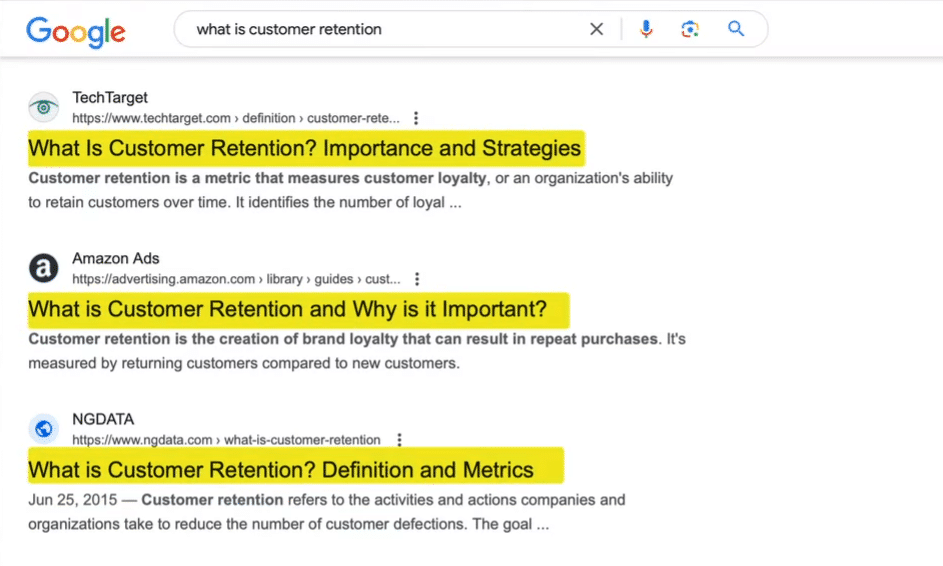Open "What is Customer Retention and Why is it Important?"

(288, 310)
